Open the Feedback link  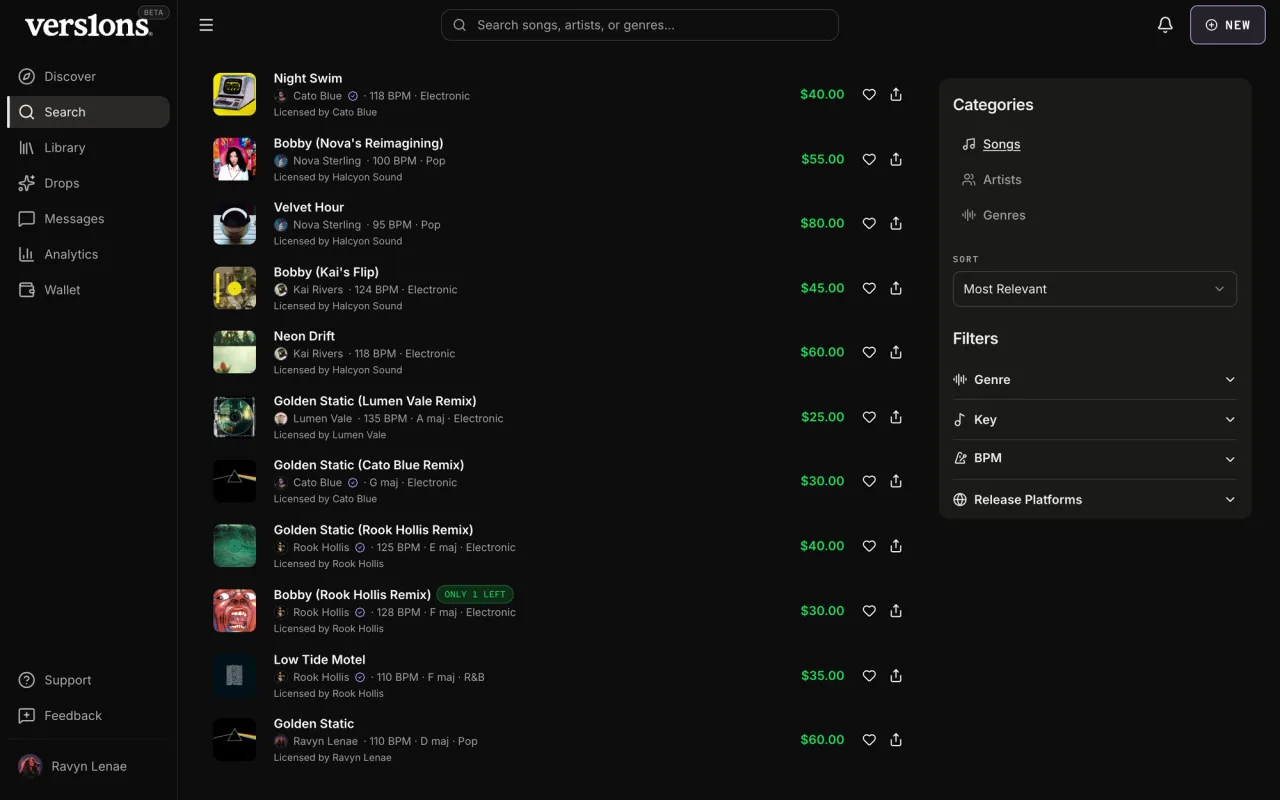(88, 715)
